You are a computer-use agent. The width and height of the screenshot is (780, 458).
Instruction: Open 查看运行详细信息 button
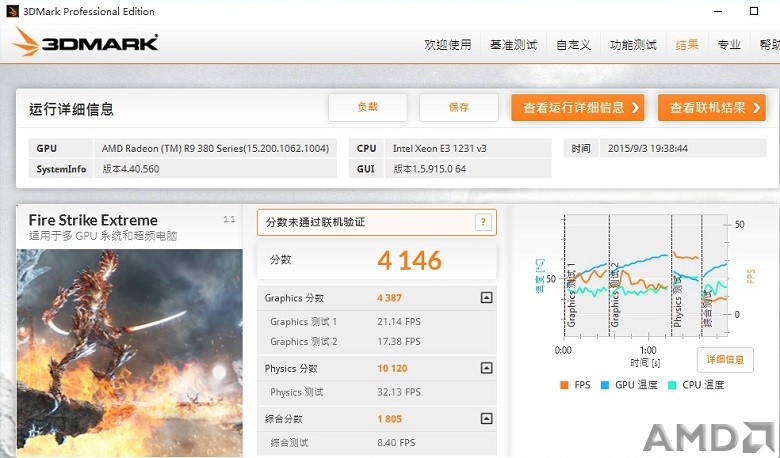click(578, 107)
